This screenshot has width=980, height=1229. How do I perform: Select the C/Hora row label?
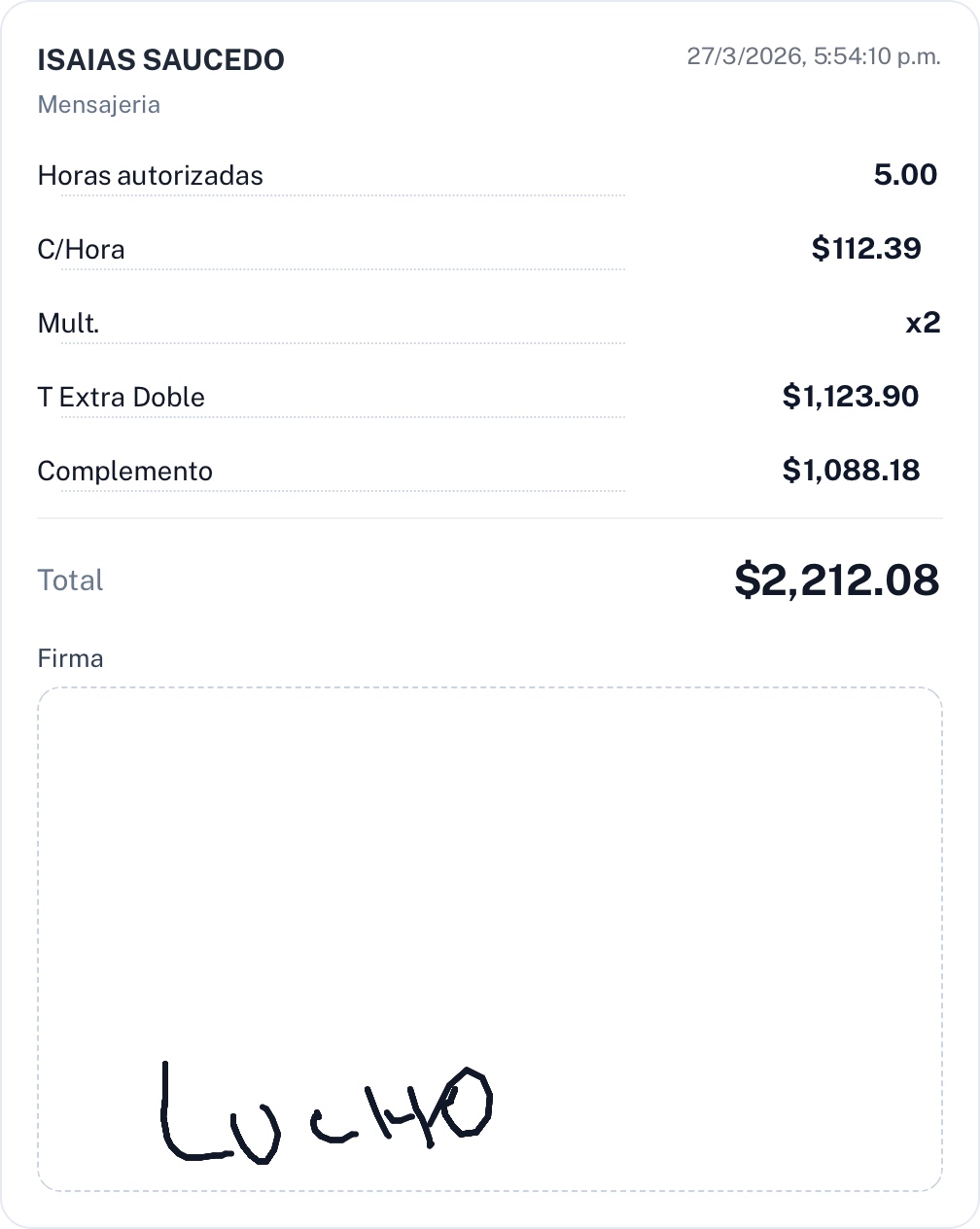pos(81,250)
